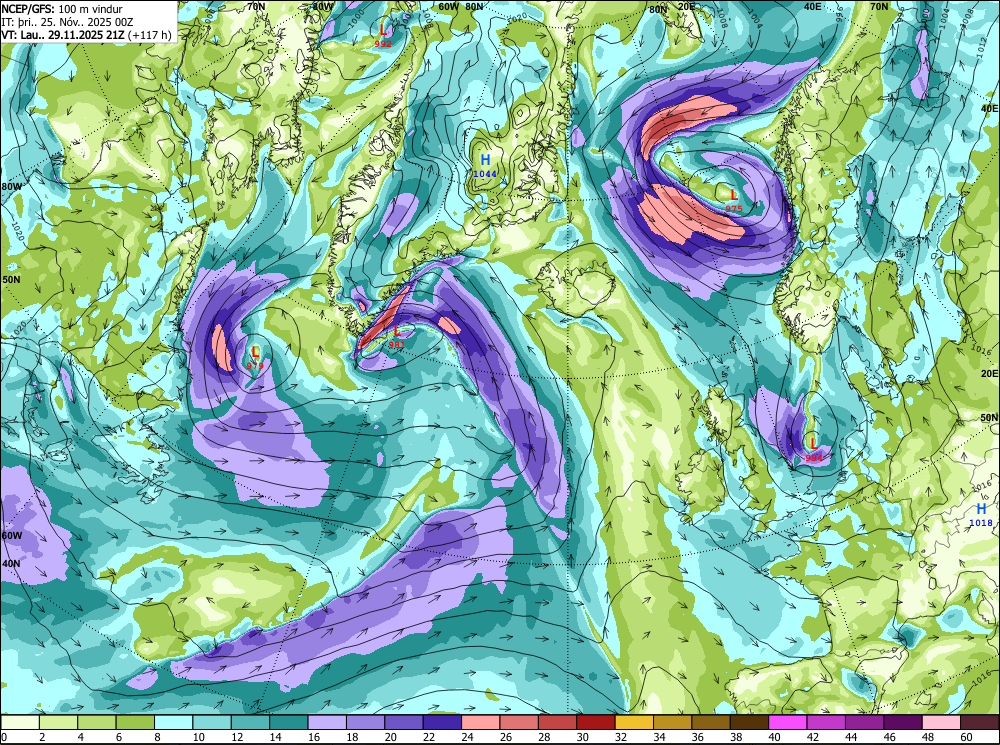
Task: Click the high pressure marker labeled 1044
Action: [485, 165]
